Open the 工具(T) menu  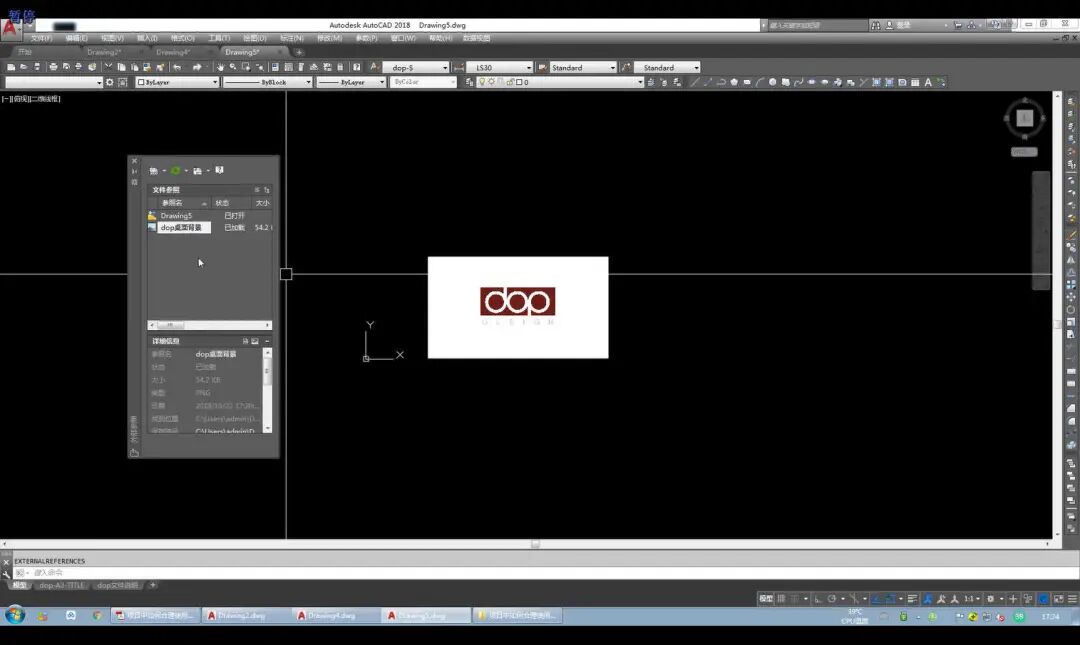219,39
